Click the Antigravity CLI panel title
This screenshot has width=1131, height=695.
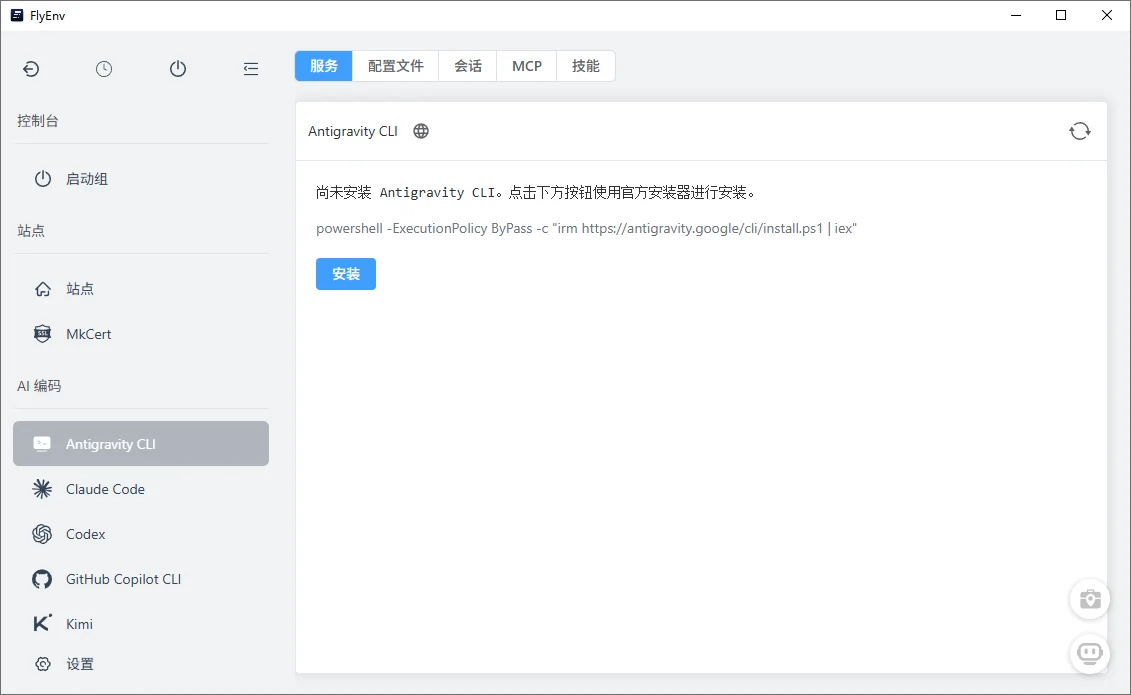[x=353, y=131]
